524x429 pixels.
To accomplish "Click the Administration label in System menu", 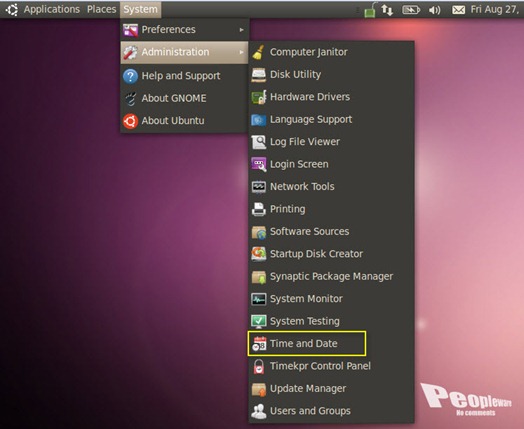I will coord(175,52).
